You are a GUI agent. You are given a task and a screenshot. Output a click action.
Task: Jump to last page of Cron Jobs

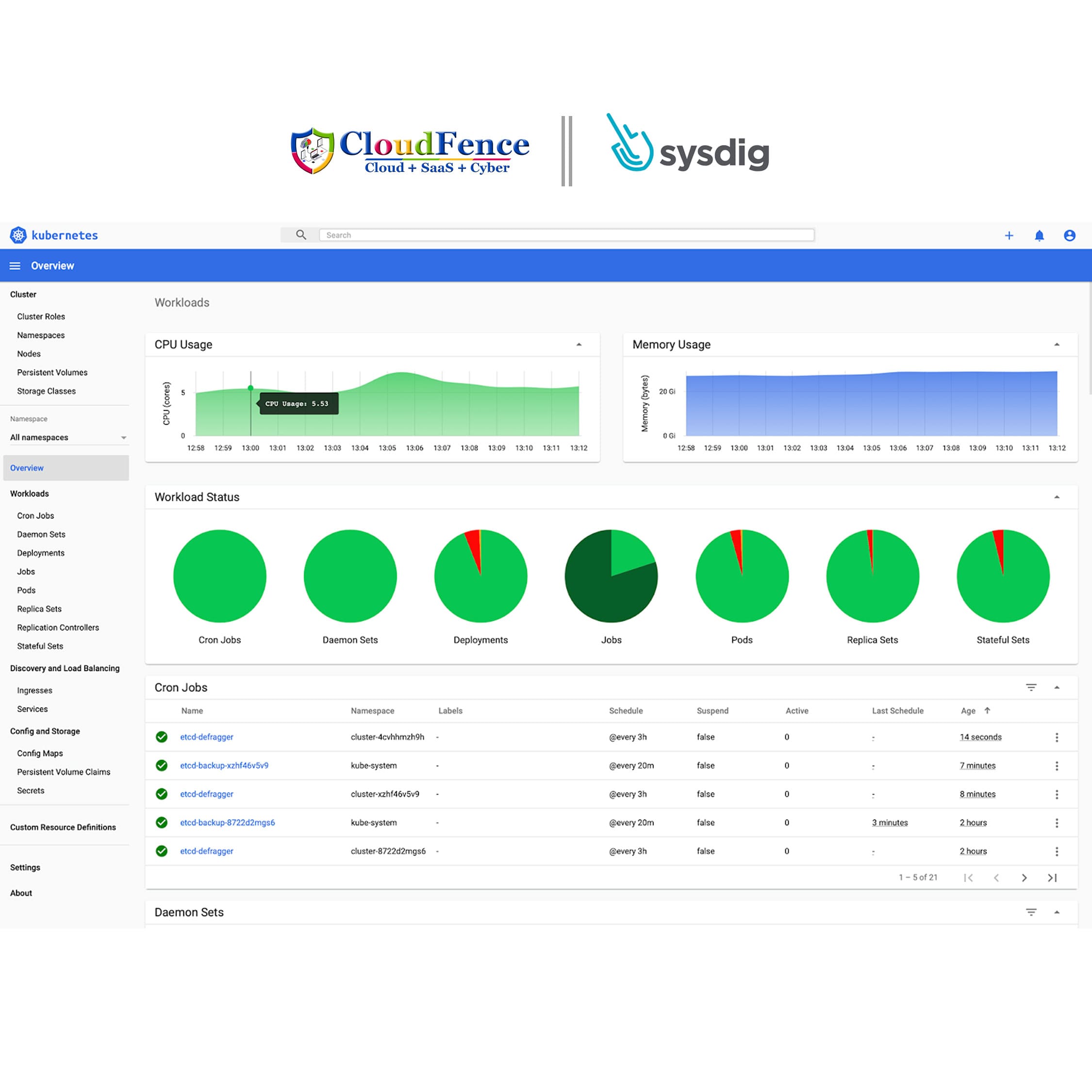coord(1052,878)
